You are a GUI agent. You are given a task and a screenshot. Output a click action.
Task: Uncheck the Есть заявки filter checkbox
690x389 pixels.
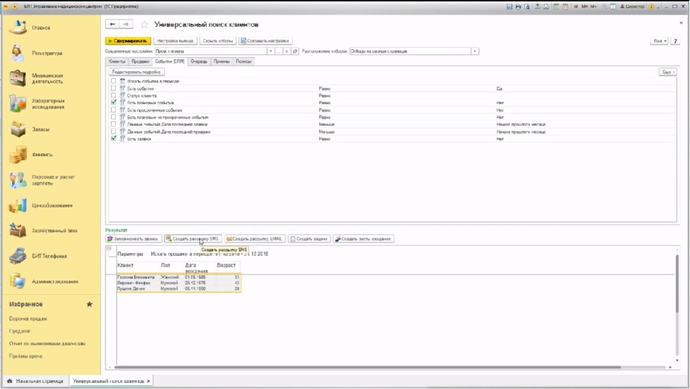click(114, 139)
